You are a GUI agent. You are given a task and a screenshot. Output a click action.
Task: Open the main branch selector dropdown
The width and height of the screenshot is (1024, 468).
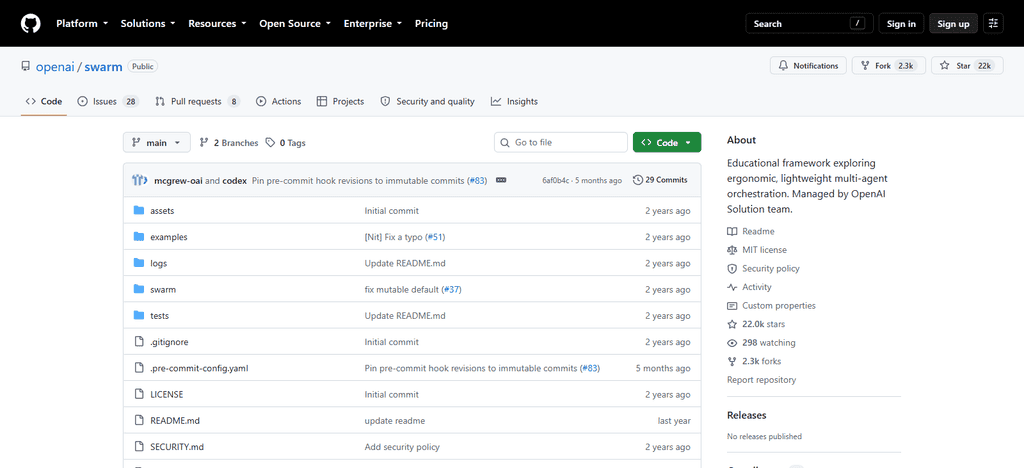pos(157,142)
